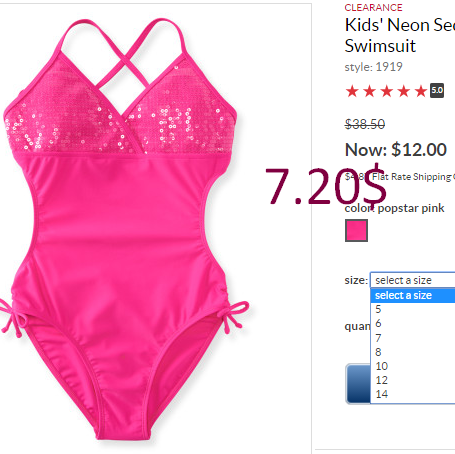Click the pink swimsuit product image
The image size is (455, 454).
(x=124, y=229)
